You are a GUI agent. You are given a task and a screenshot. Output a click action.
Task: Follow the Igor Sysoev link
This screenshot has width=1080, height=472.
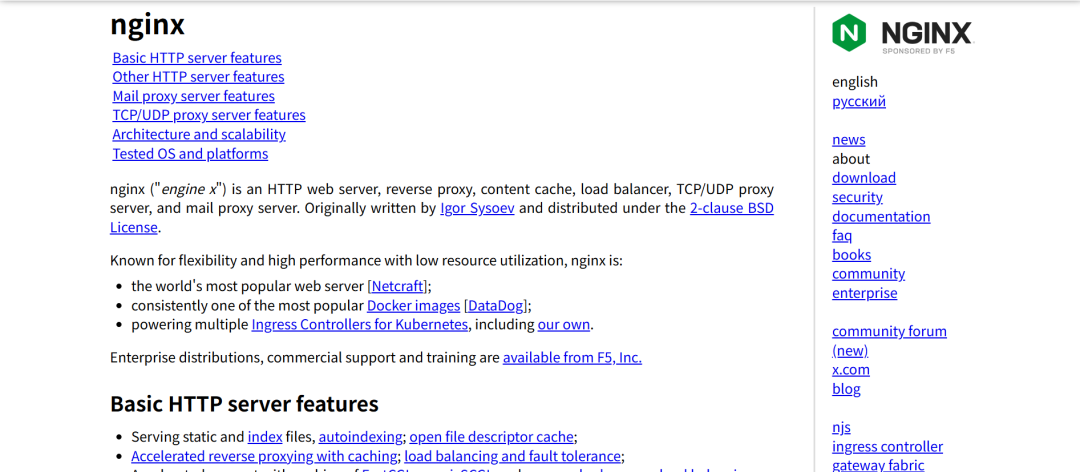(477, 208)
